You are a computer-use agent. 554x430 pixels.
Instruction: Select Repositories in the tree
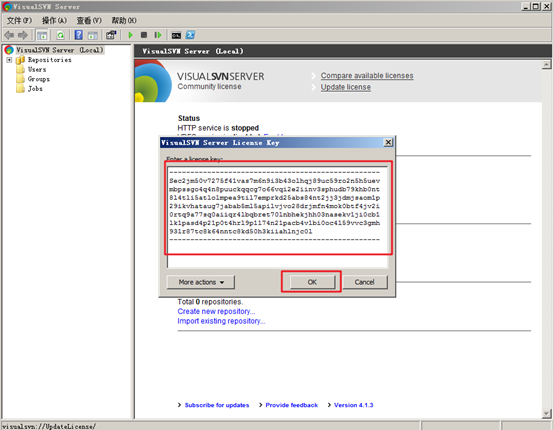click(49, 60)
